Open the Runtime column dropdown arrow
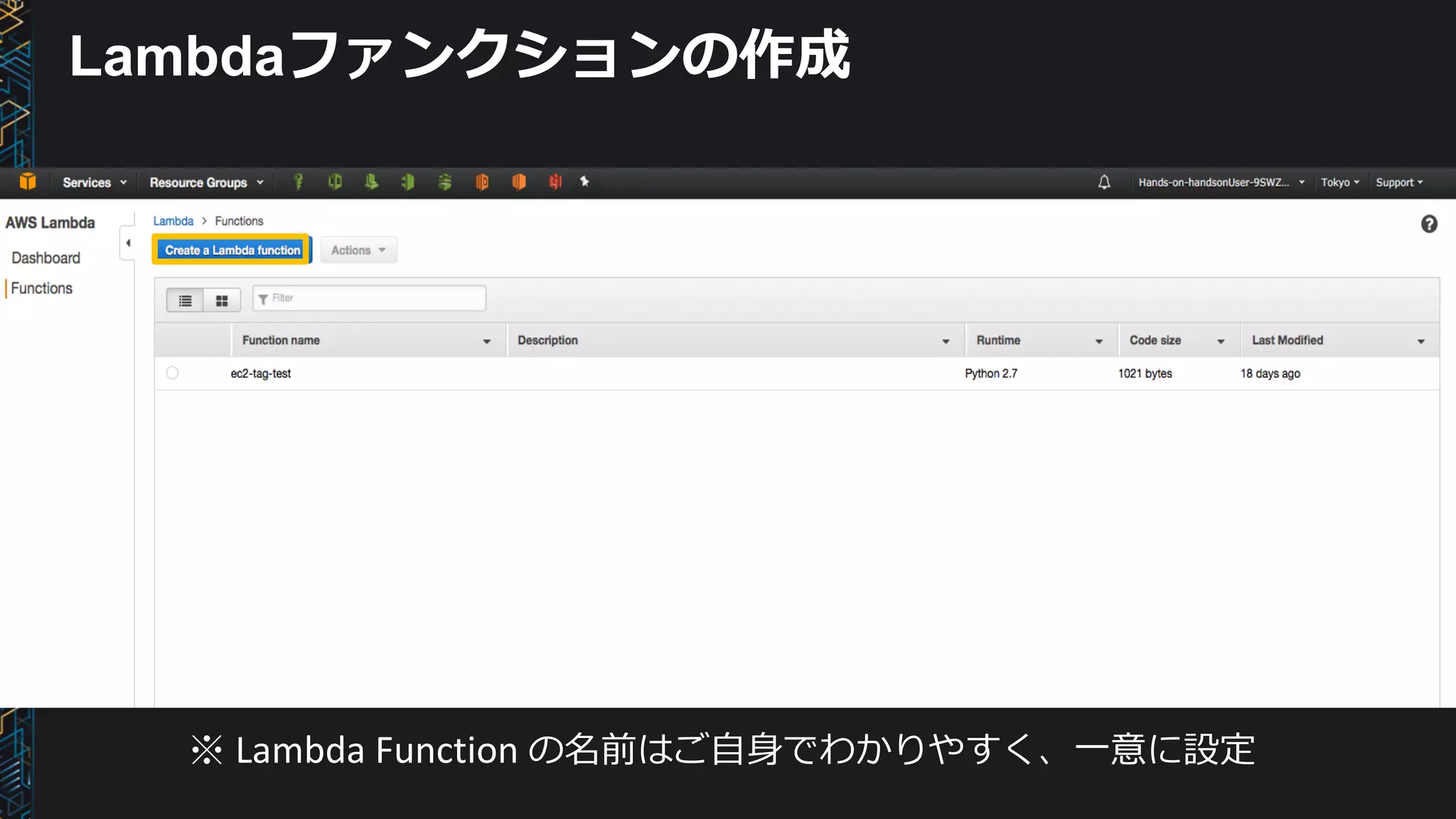 [x=1099, y=342]
